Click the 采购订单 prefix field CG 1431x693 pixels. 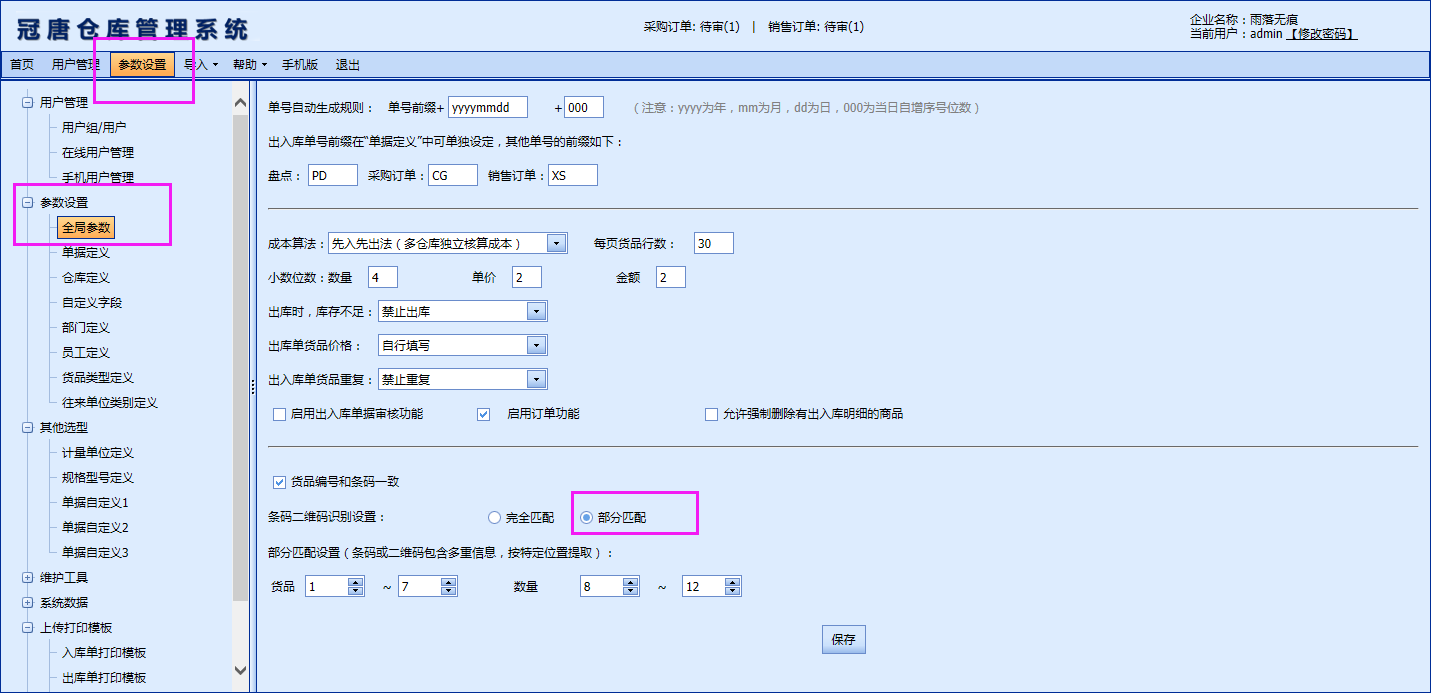click(453, 175)
